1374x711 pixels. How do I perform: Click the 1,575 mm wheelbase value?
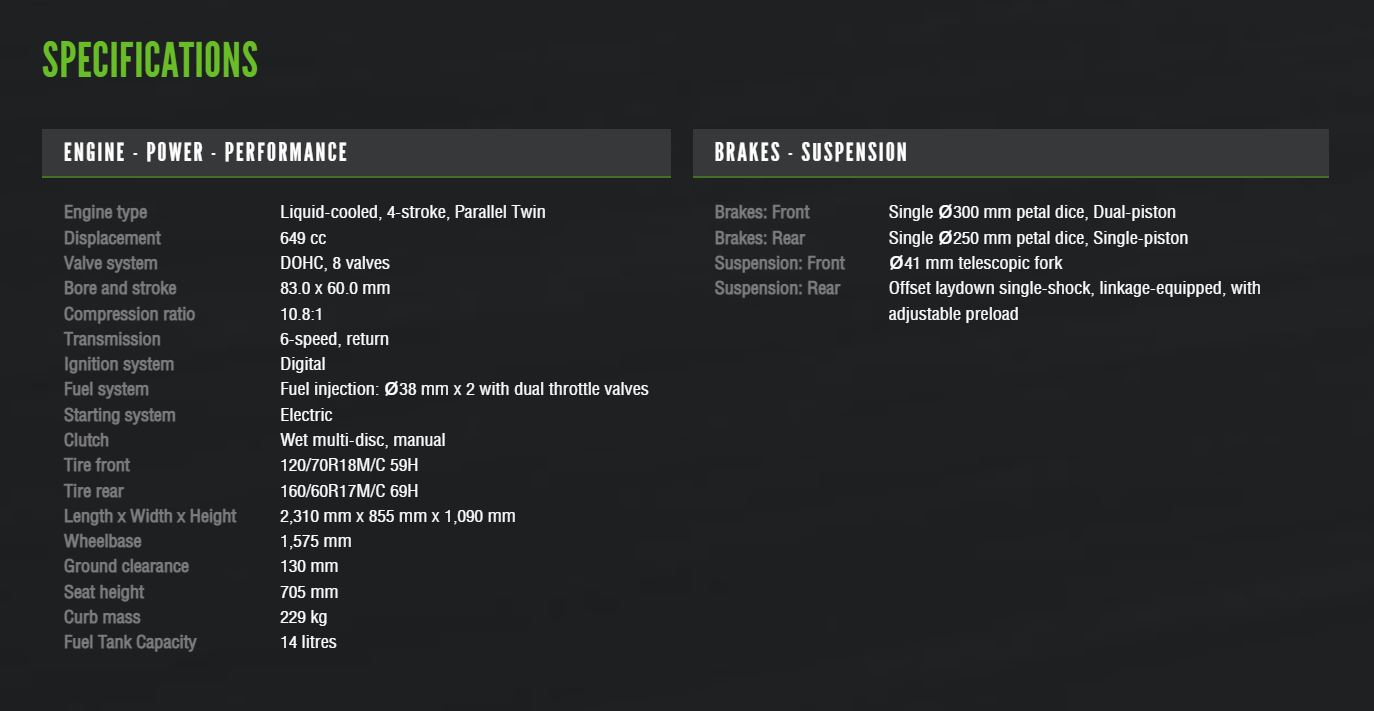[x=316, y=541]
